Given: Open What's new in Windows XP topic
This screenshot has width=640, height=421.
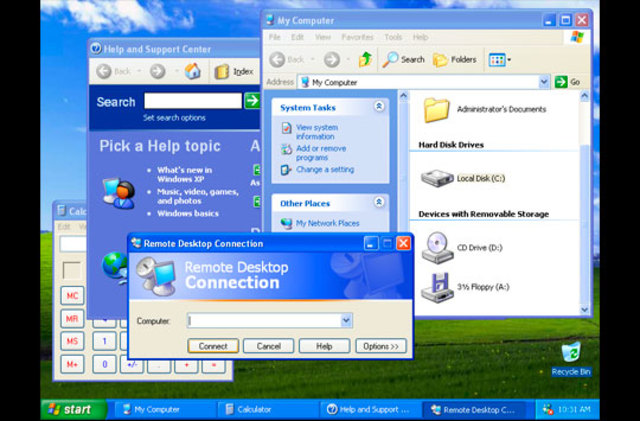Looking at the screenshot, I should (x=184, y=174).
